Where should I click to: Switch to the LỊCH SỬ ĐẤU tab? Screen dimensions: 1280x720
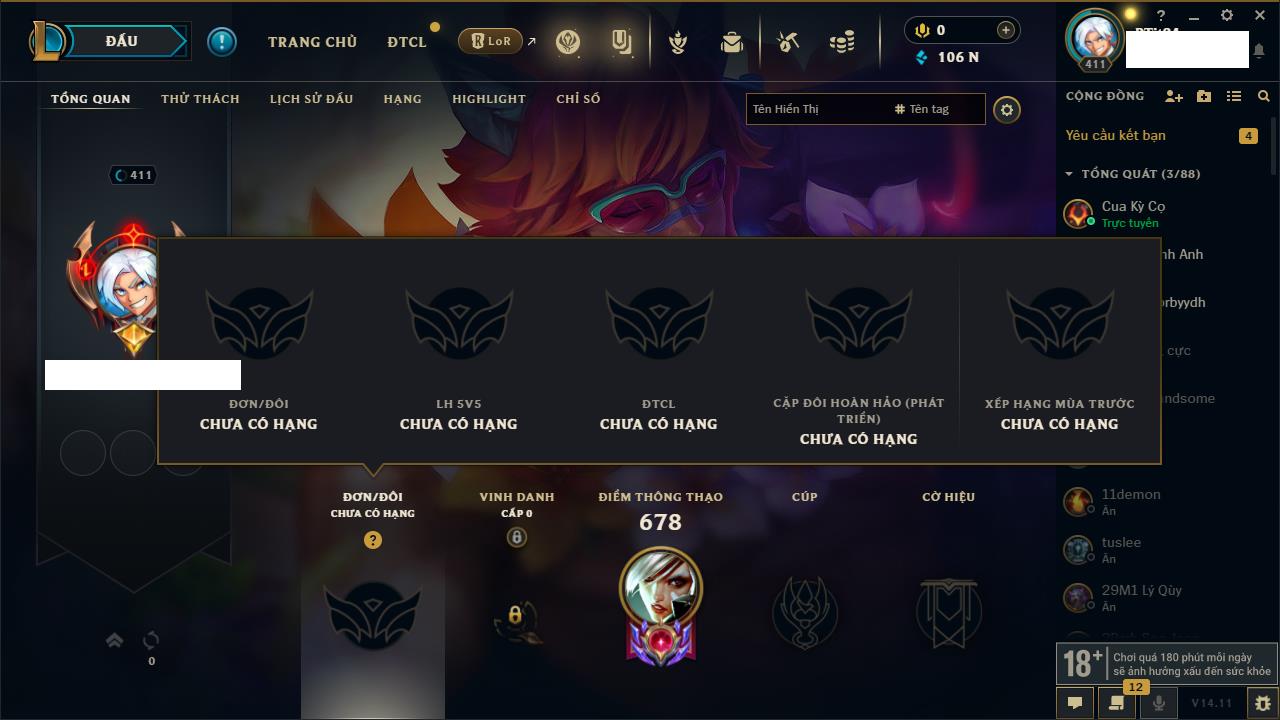[311, 99]
